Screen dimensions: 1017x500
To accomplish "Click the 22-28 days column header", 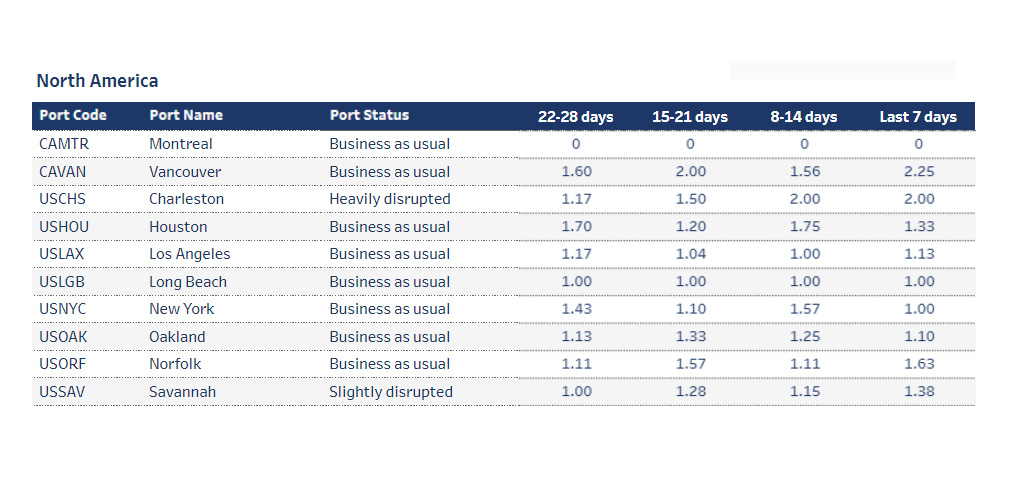I will coord(576,117).
